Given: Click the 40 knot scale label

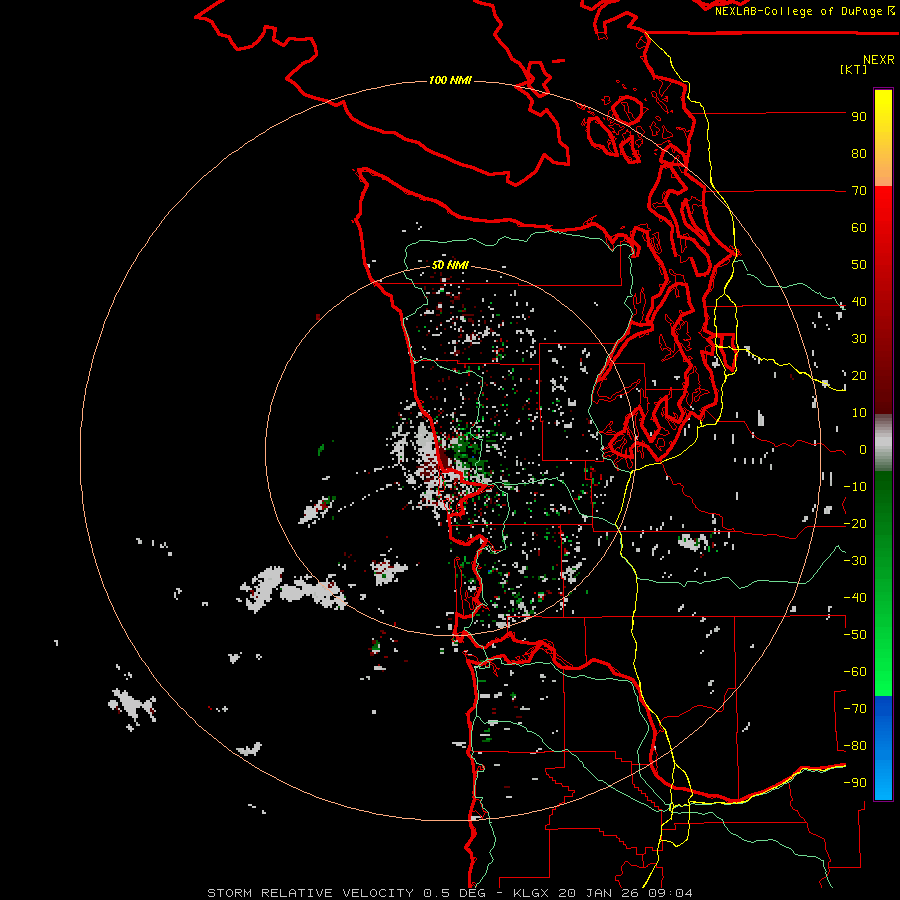Looking at the screenshot, I should pos(859,301).
